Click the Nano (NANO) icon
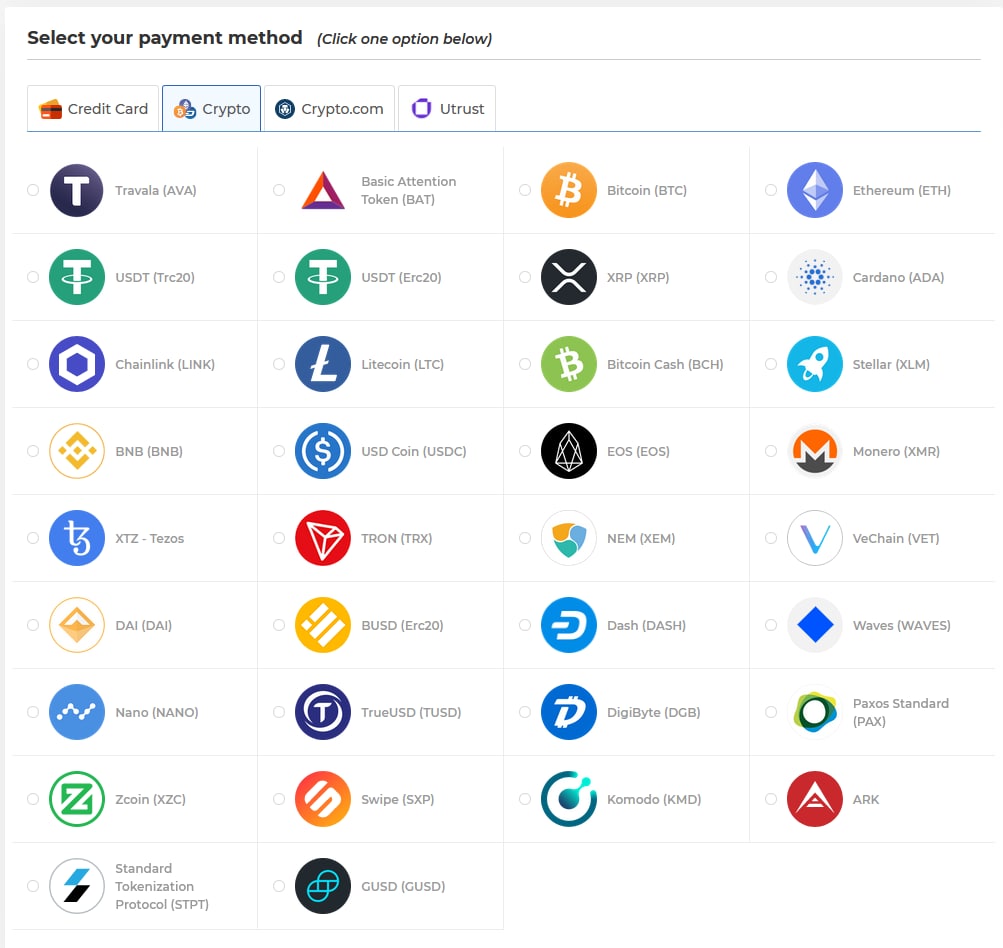Image resolution: width=1003 pixels, height=948 pixels. (x=77, y=713)
